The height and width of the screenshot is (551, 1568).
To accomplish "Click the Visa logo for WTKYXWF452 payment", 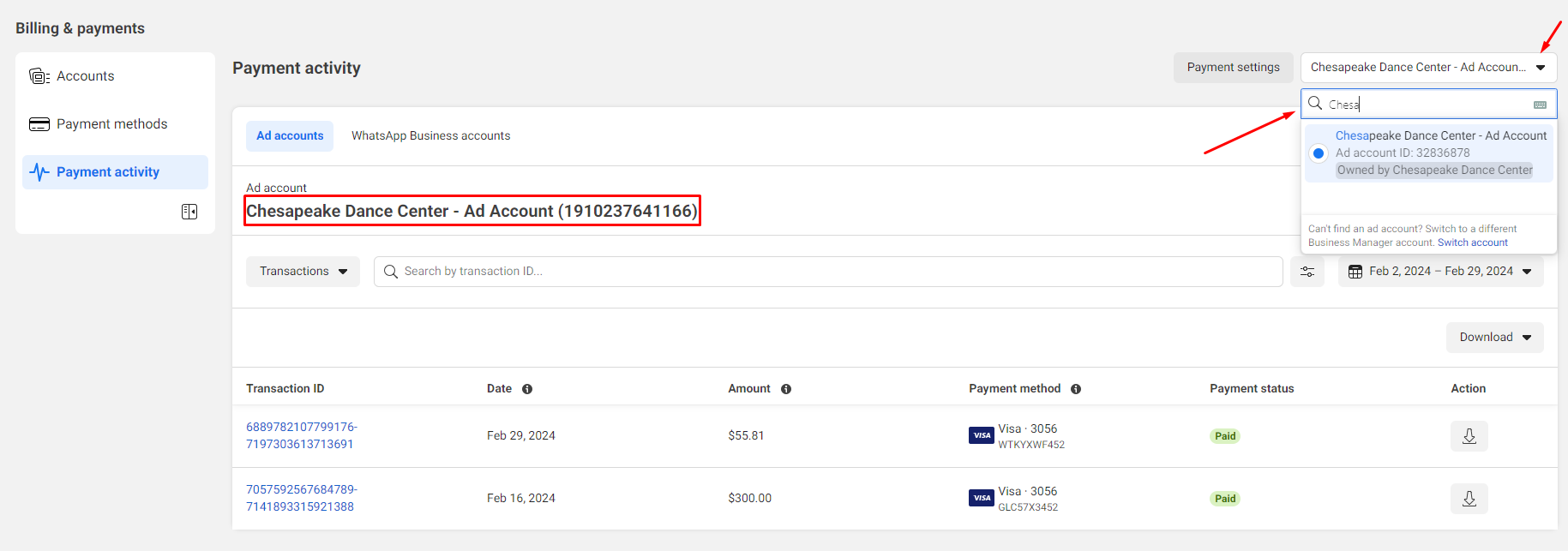I will coord(982,435).
